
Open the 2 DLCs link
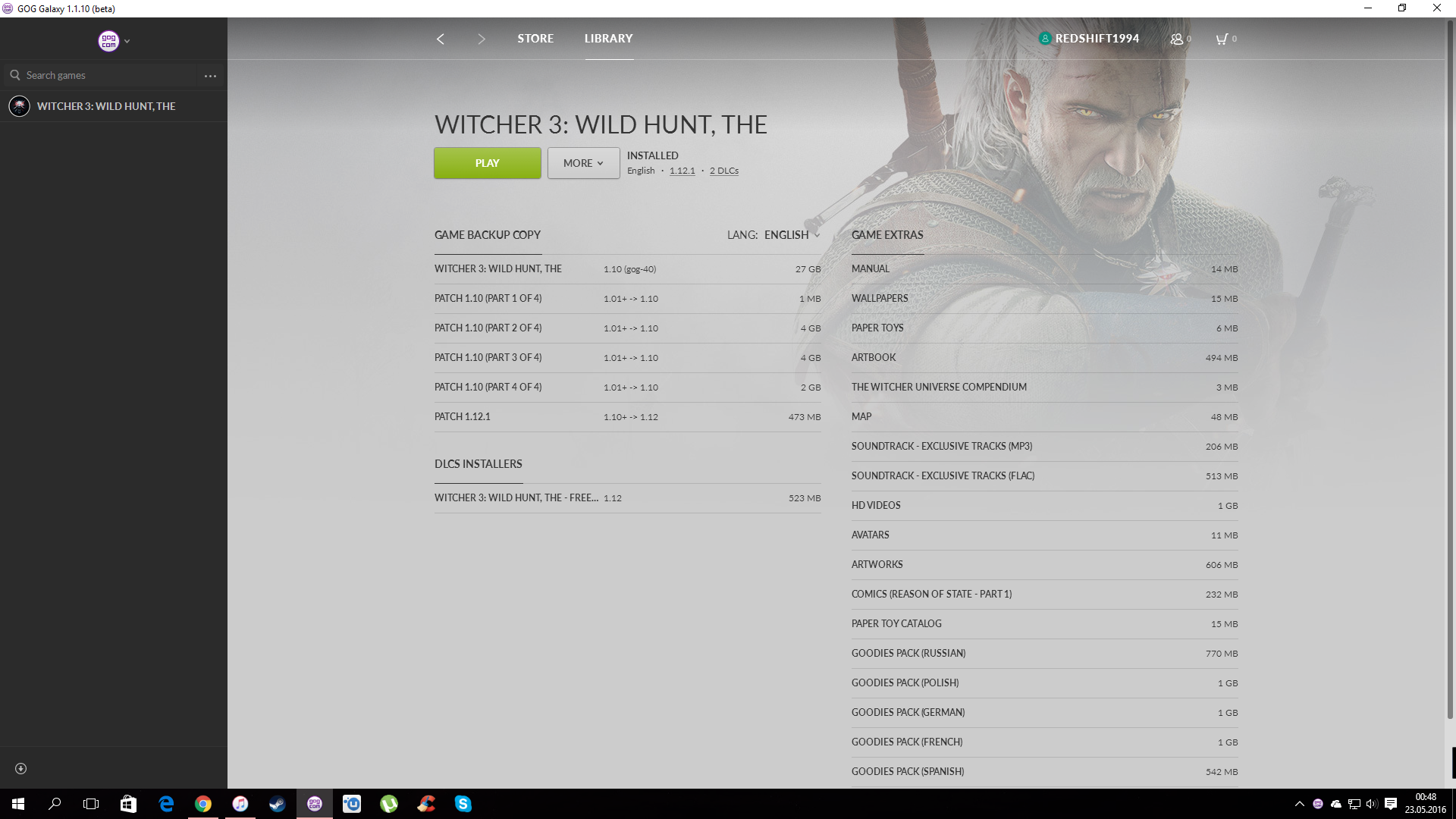(724, 171)
